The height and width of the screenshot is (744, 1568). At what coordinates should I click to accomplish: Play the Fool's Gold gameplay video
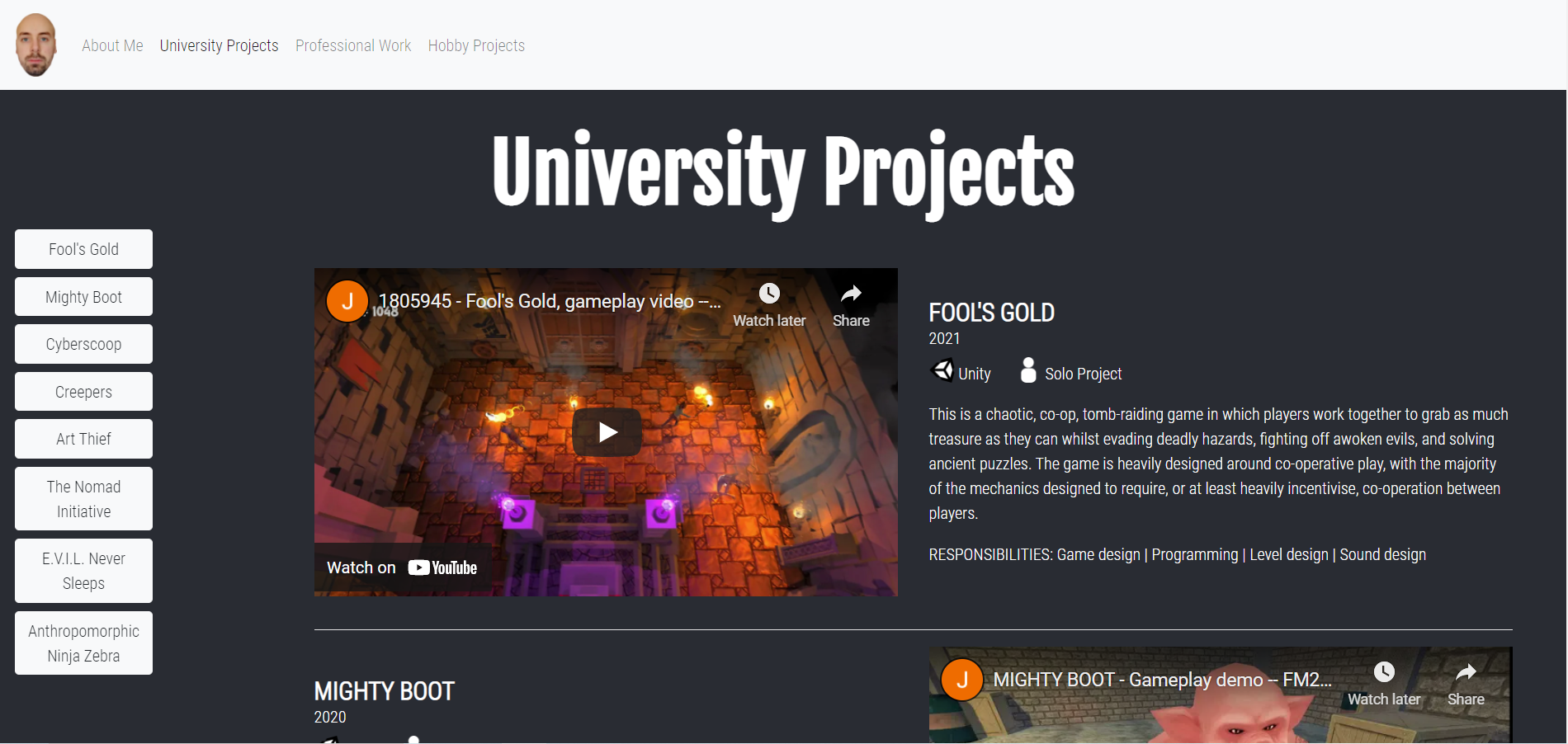coord(607,431)
